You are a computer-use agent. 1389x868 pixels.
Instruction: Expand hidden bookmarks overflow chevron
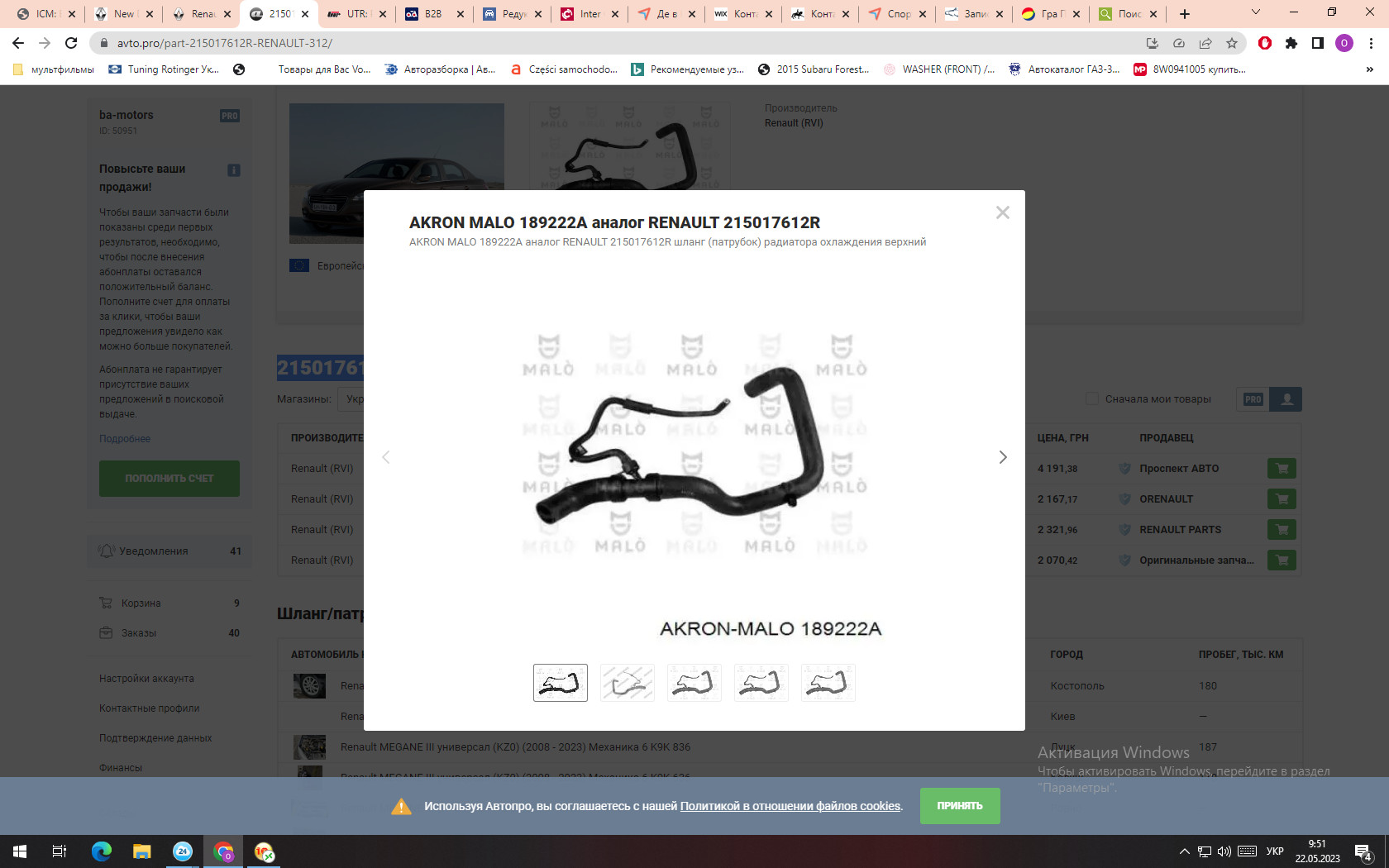pyautogui.click(x=1369, y=69)
